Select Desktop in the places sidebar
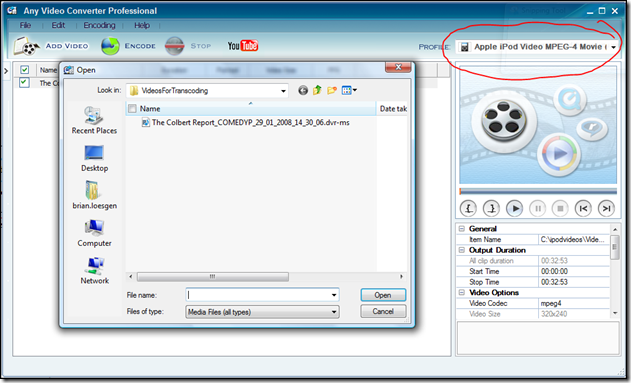631x383 pixels. click(x=94, y=159)
